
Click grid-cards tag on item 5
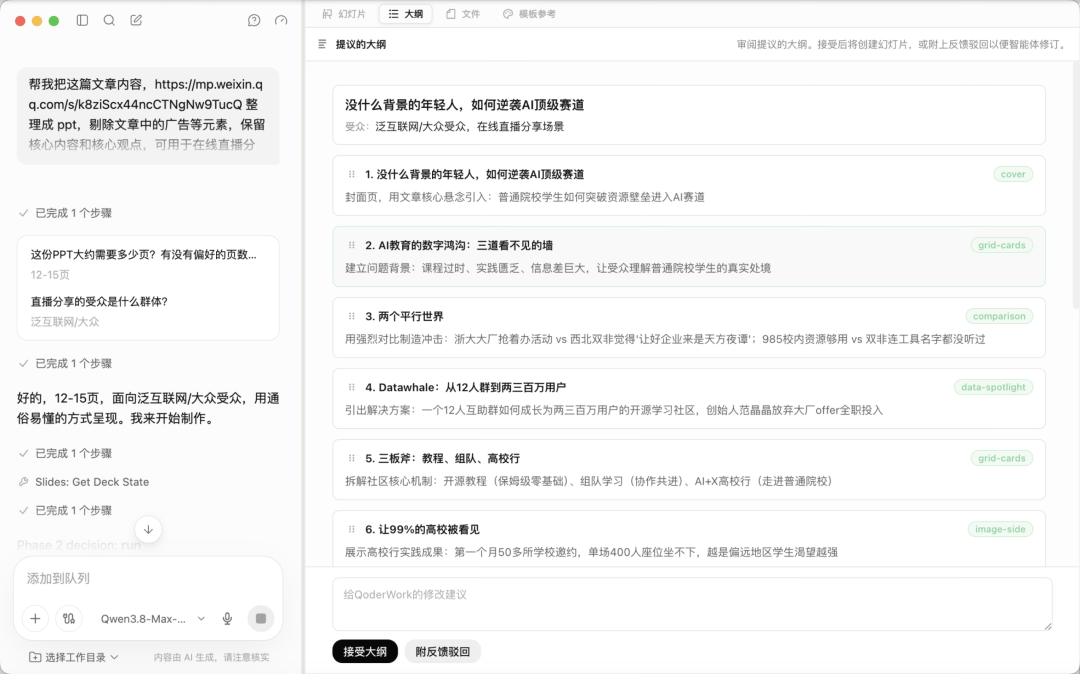pyautogui.click(x=1001, y=458)
